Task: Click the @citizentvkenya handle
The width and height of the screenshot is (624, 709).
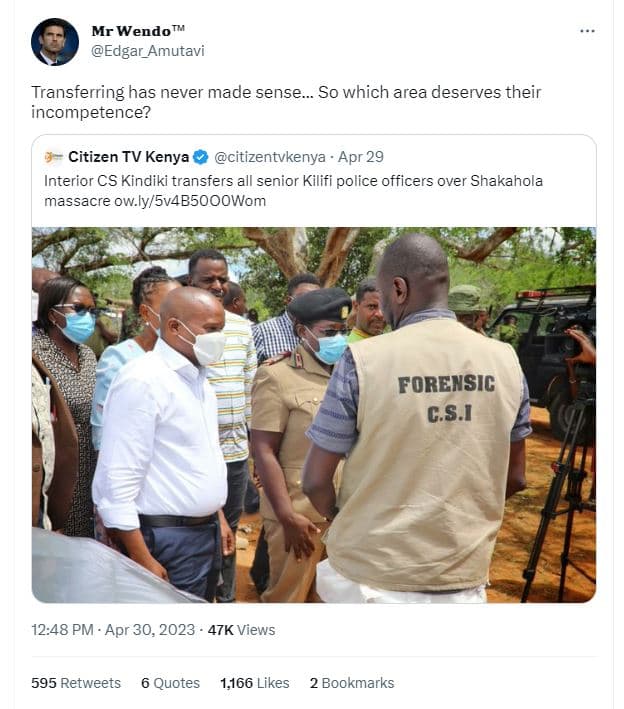Action: pos(270,157)
